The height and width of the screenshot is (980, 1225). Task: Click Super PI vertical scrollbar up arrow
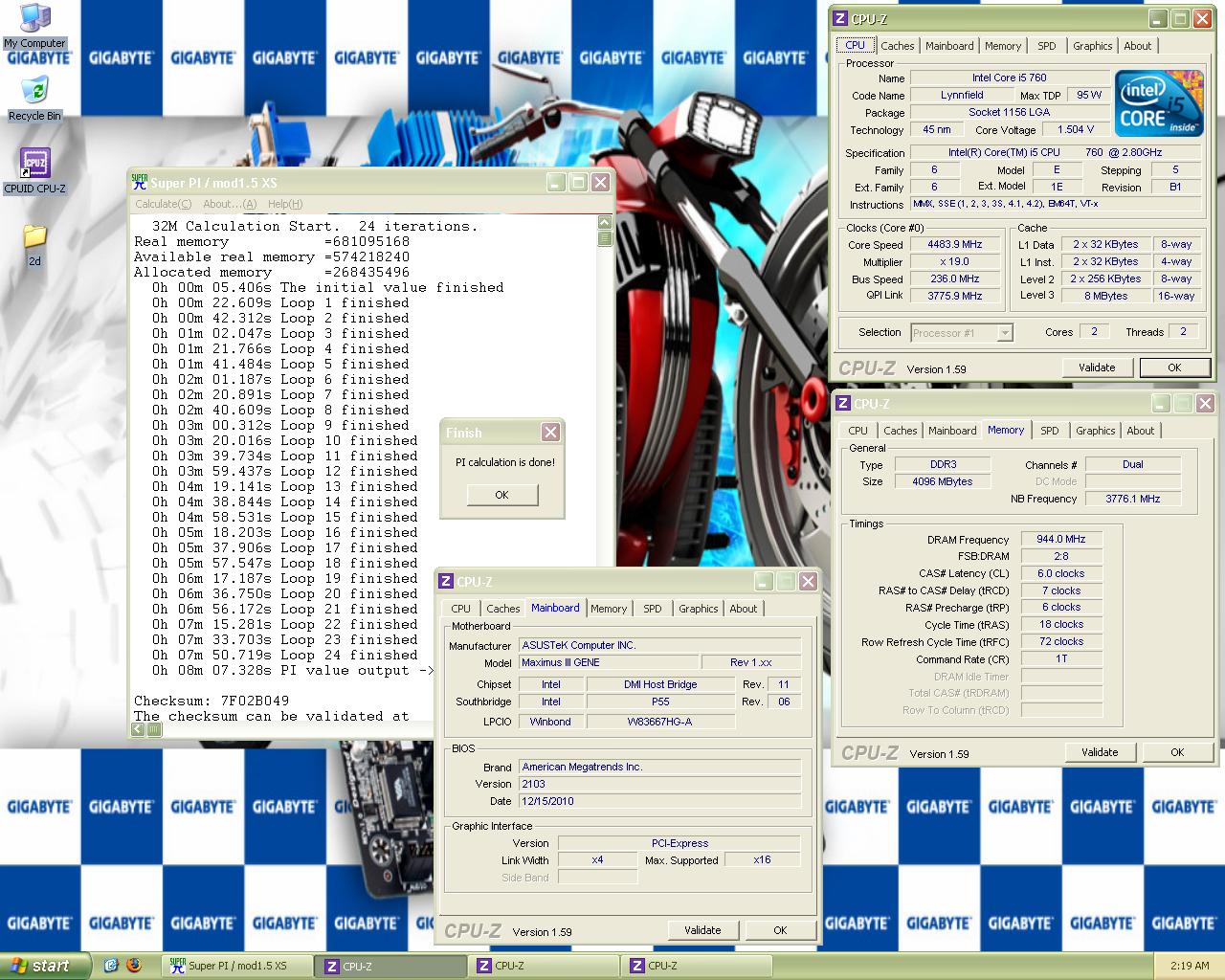[x=605, y=223]
